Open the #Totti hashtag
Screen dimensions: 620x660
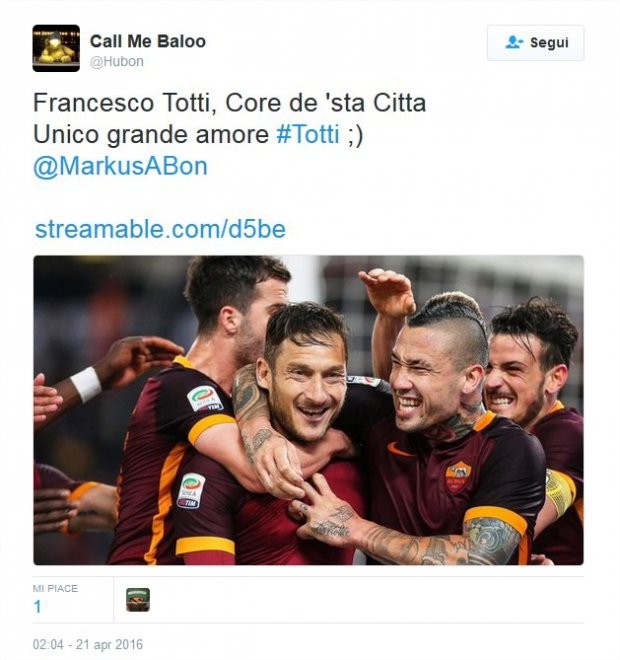click(308, 135)
